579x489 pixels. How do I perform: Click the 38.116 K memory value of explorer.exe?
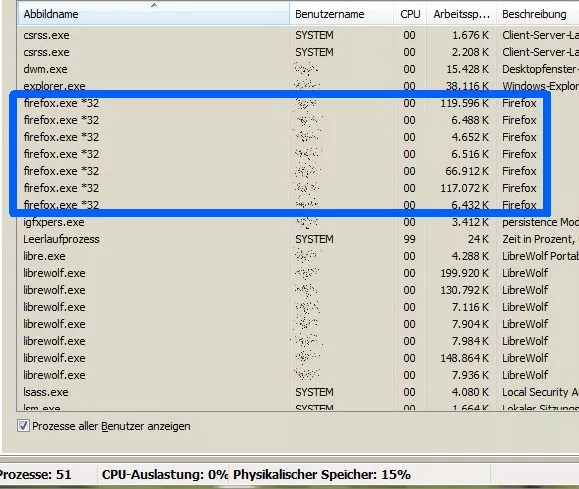[x=467, y=86]
